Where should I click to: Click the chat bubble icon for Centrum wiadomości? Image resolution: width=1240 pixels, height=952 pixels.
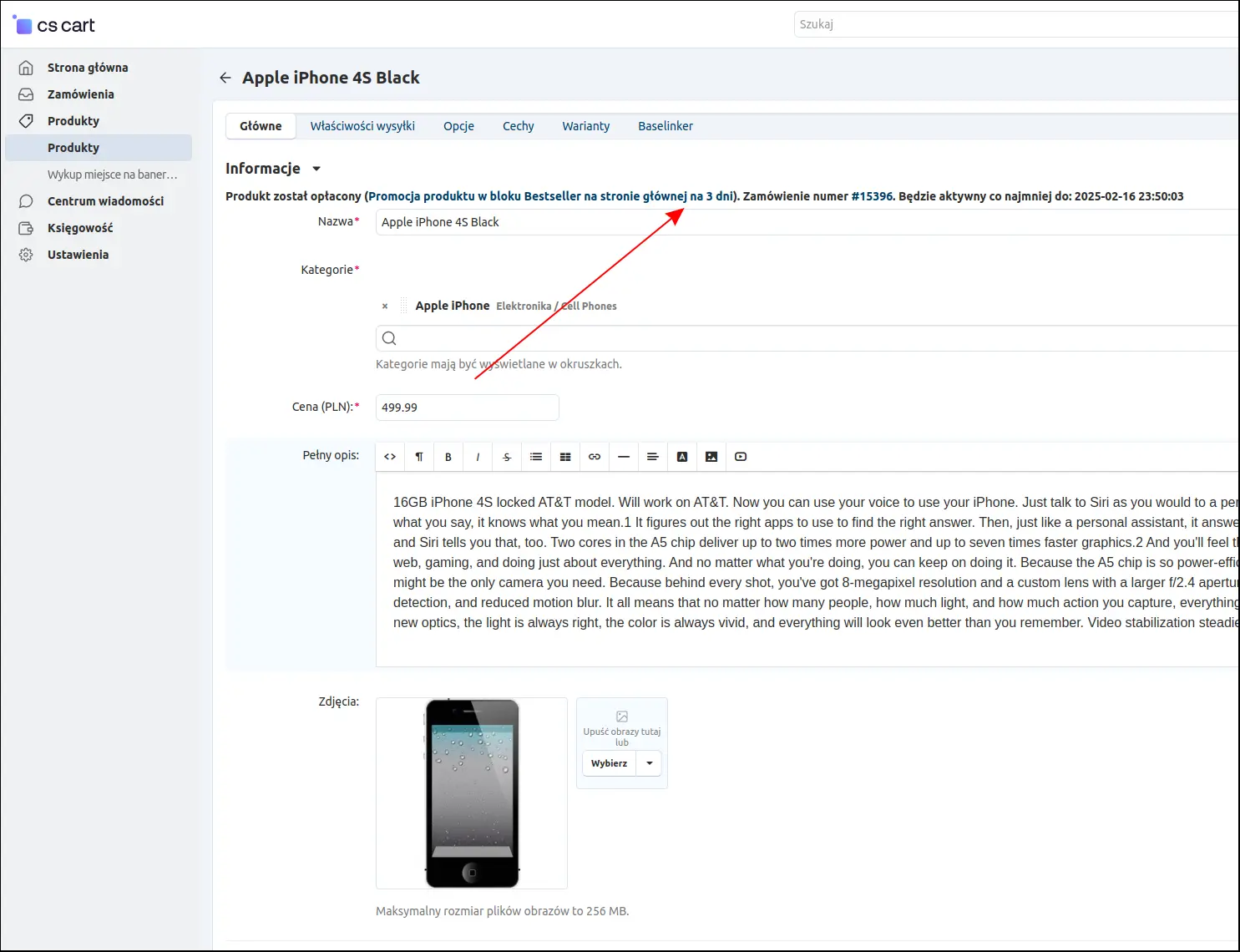click(26, 201)
